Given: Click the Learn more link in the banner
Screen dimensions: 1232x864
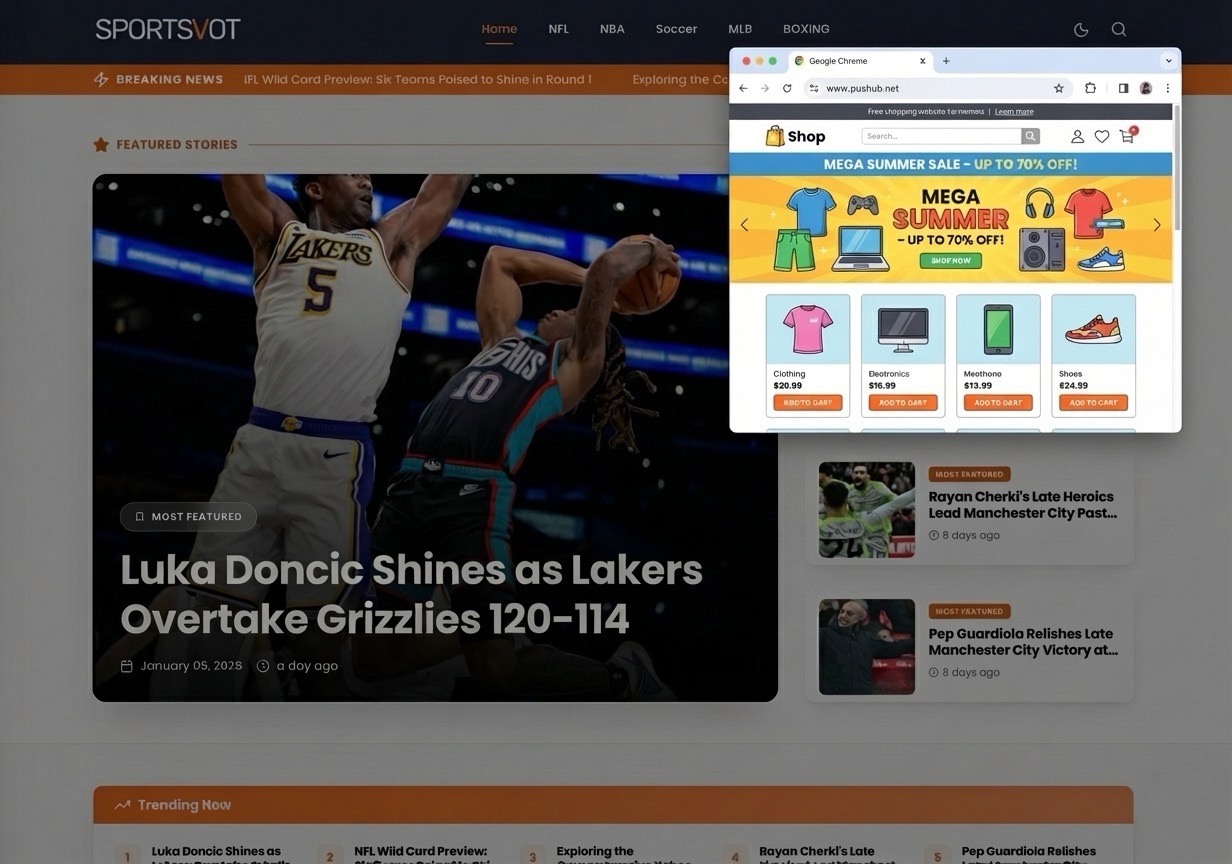Looking at the screenshot, I should pos(1014,111).
